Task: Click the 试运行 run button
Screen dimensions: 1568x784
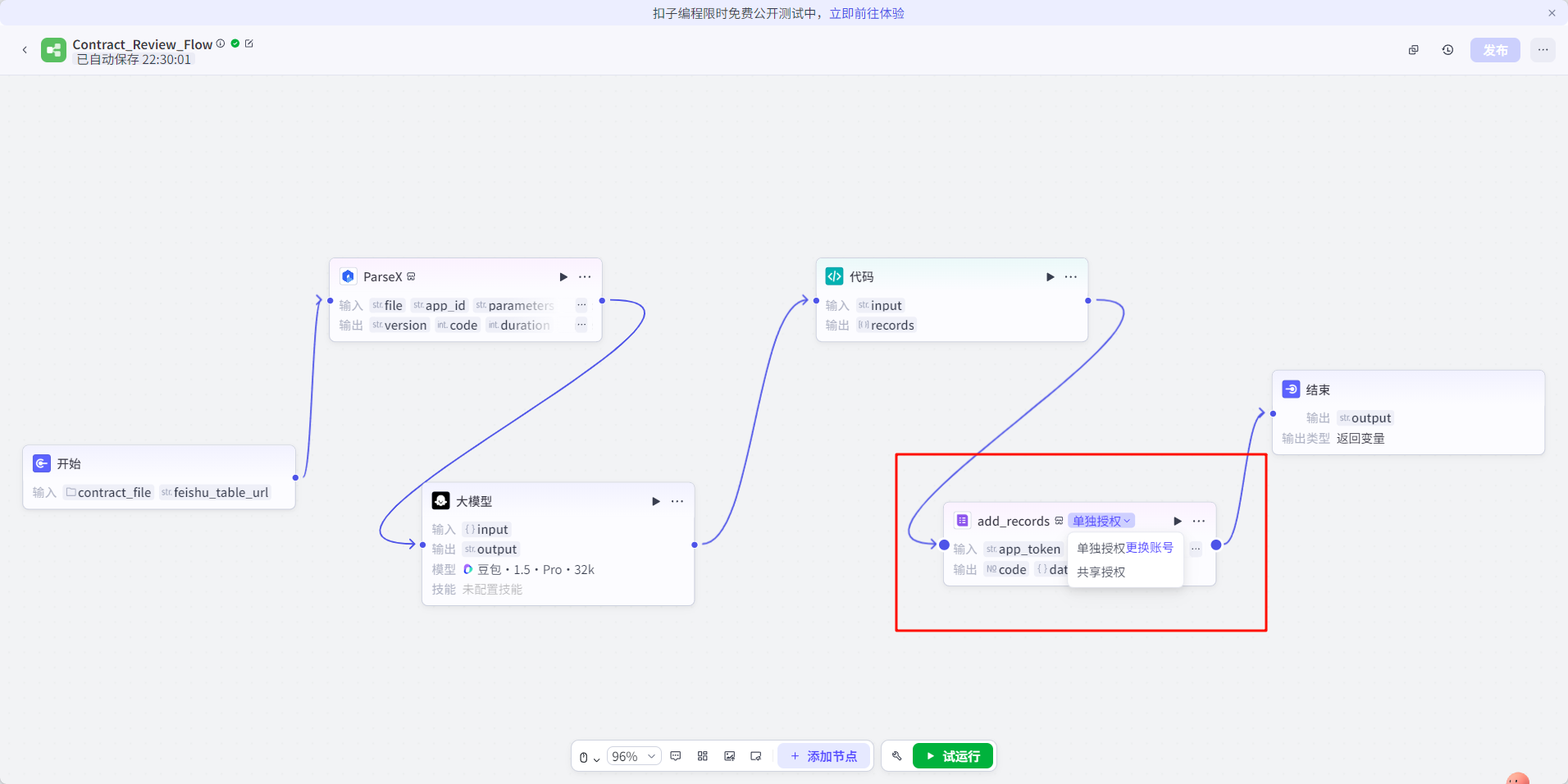Action: [951, 755]
